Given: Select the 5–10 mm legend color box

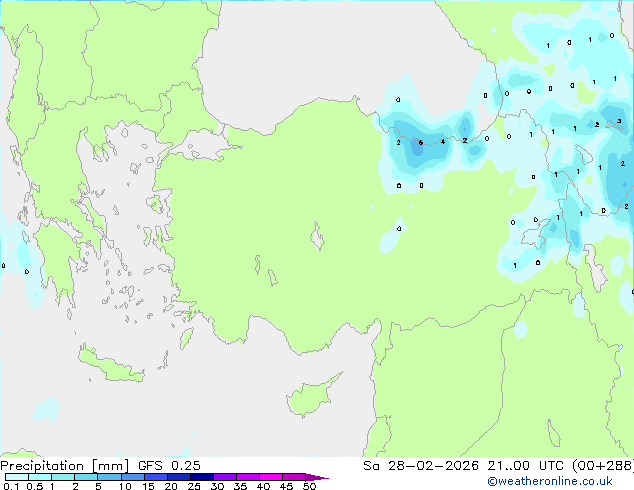Looking at the screenshot, I should tap(109, 477).
